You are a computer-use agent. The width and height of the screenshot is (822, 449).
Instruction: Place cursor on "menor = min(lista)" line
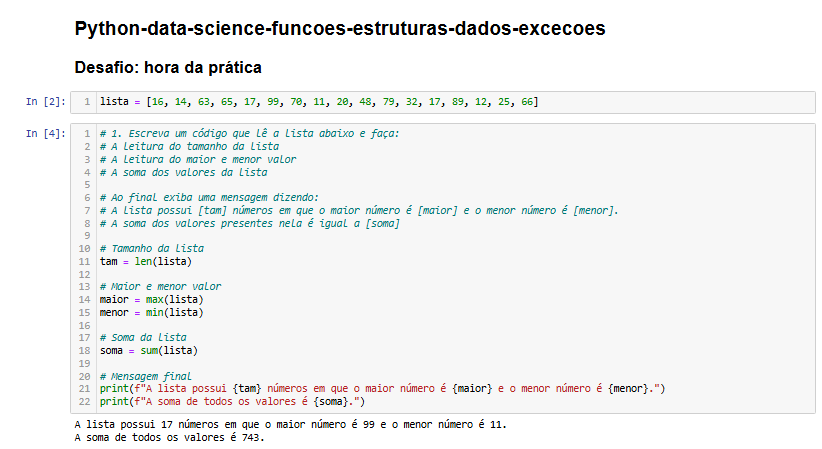[151, 313]
